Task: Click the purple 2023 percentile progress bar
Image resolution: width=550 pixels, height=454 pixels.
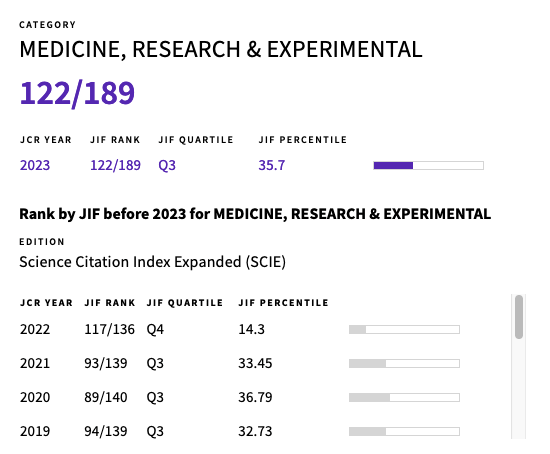Action: point(429,165)
